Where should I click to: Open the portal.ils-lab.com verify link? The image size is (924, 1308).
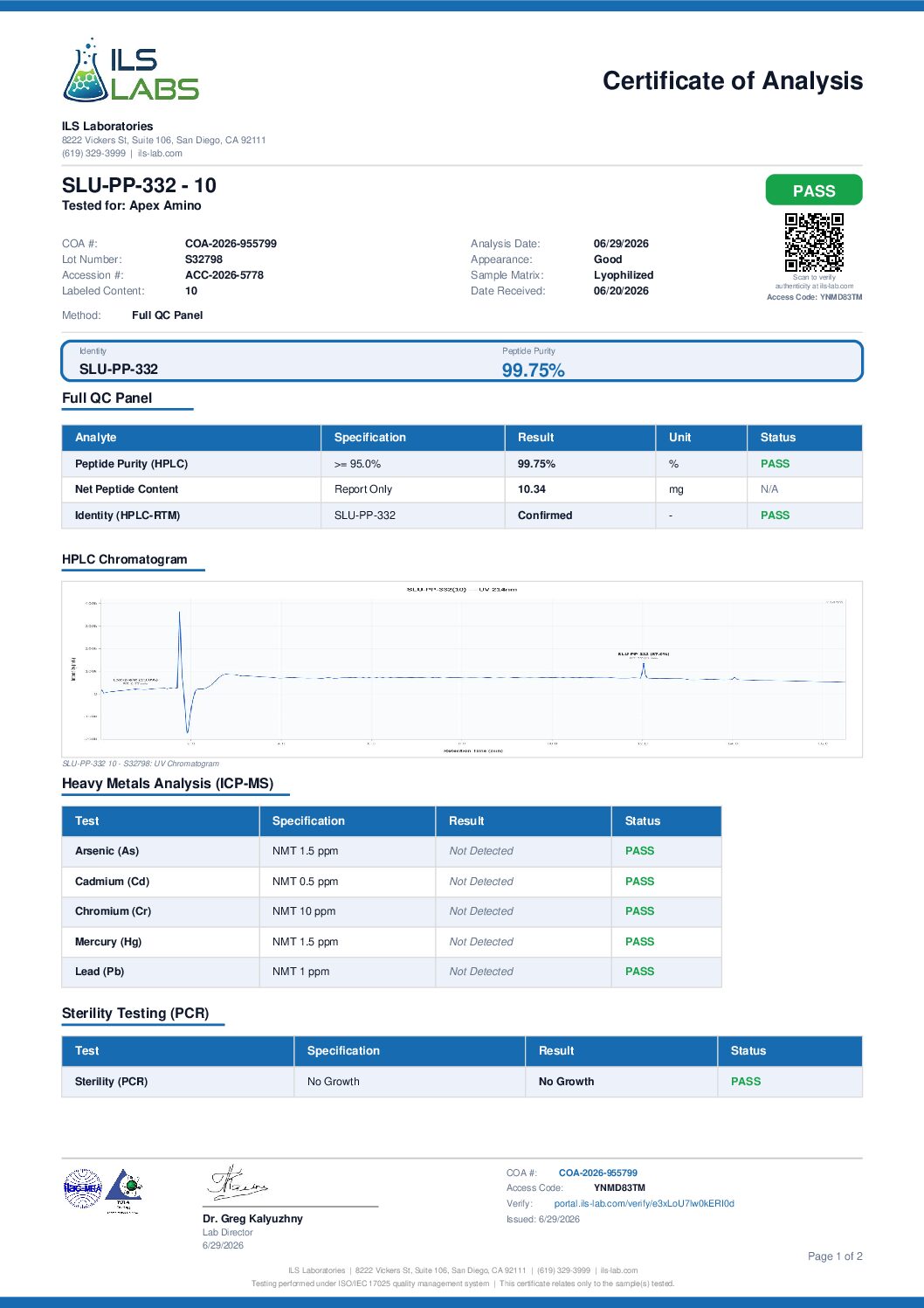[644, 1203]
